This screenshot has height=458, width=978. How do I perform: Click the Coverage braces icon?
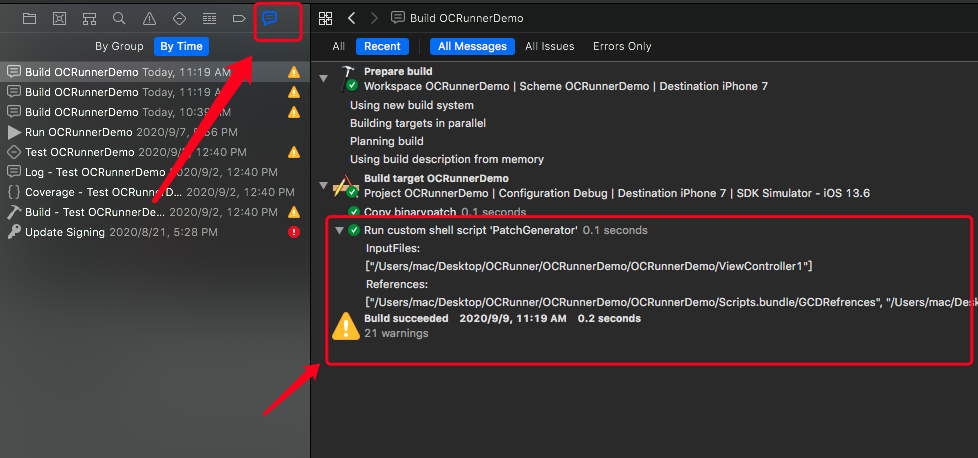click(x=14, y=192)
